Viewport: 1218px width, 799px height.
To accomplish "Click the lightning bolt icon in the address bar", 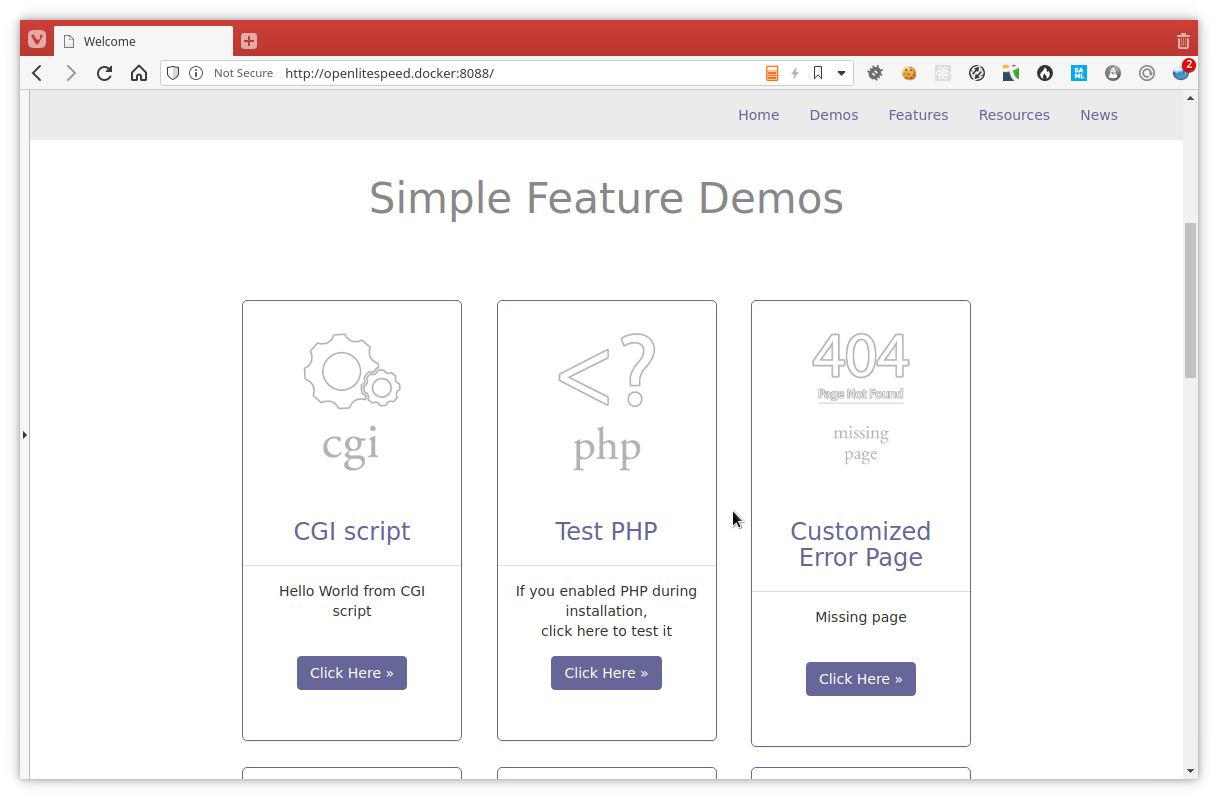I will (793, 72).
